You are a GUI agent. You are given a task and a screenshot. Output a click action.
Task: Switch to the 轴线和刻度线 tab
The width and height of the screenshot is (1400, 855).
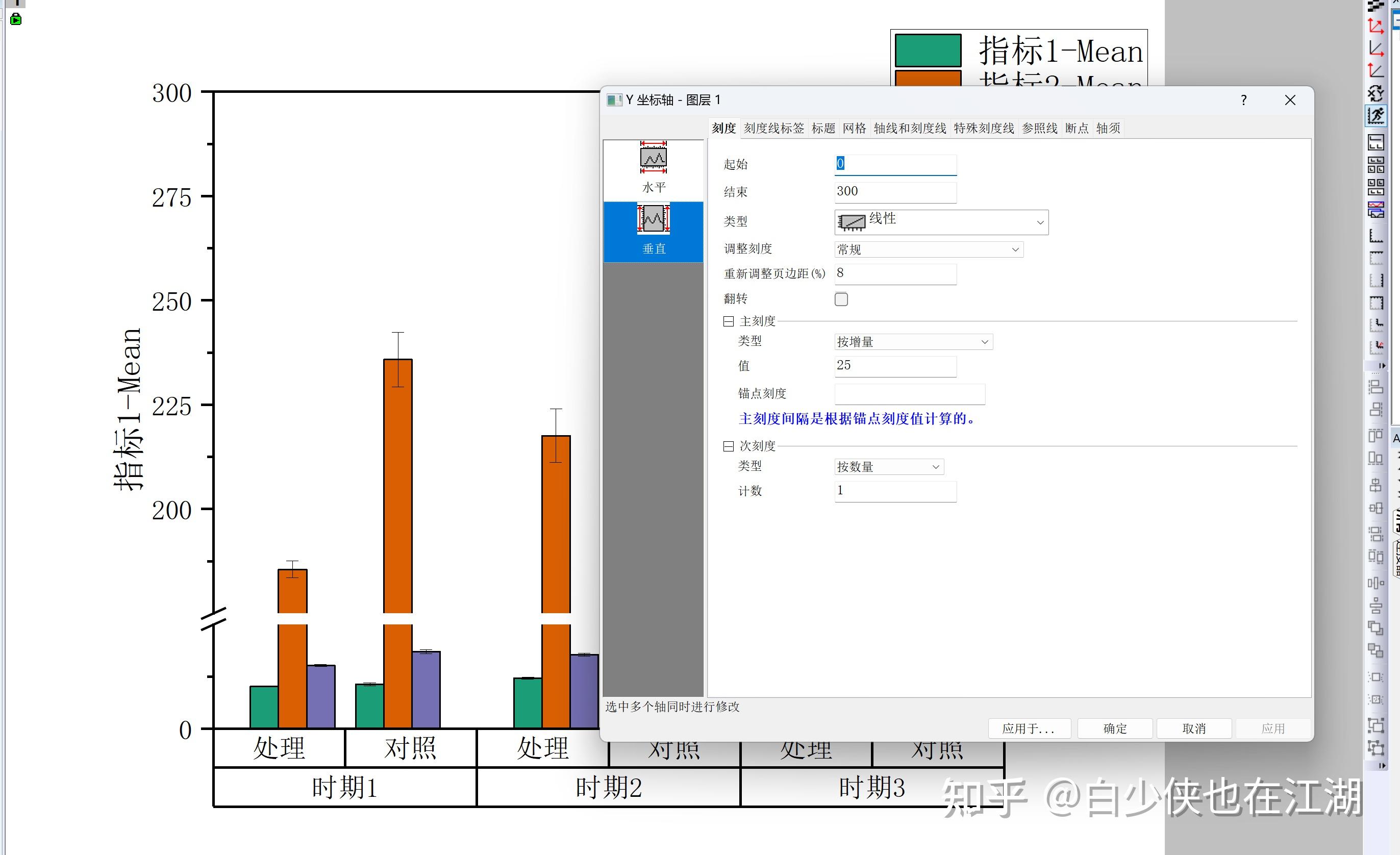910,129
